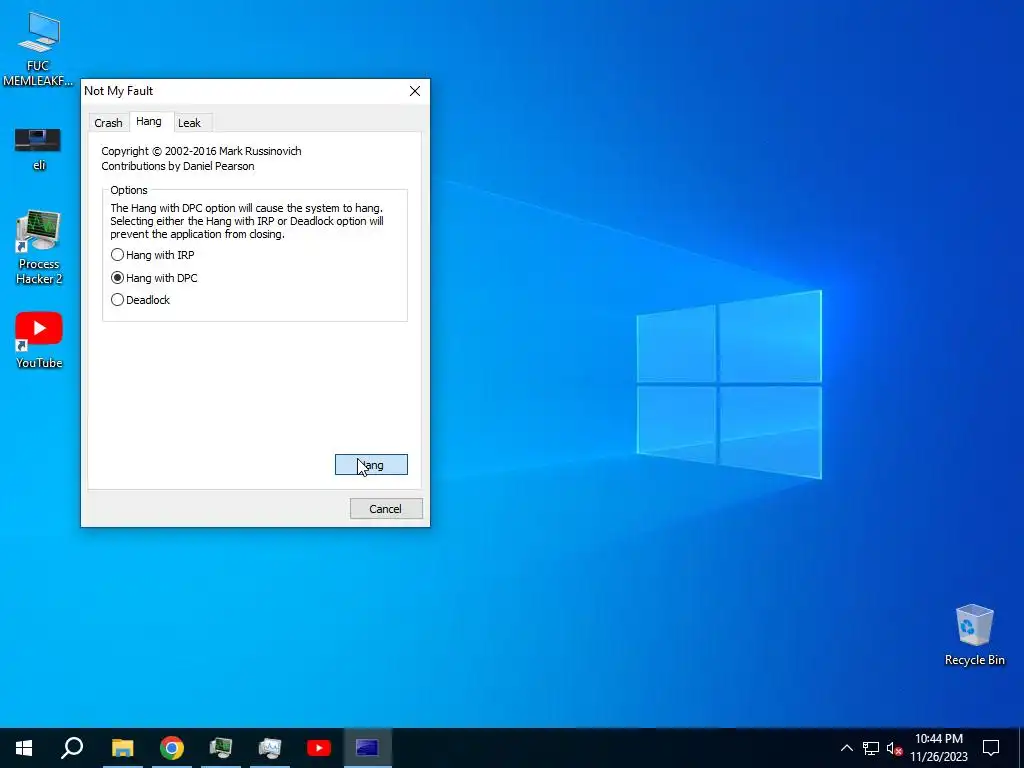Click the Cancel button
The height and width of the screenshot is (768, 1024).
(x=386, y=509)
